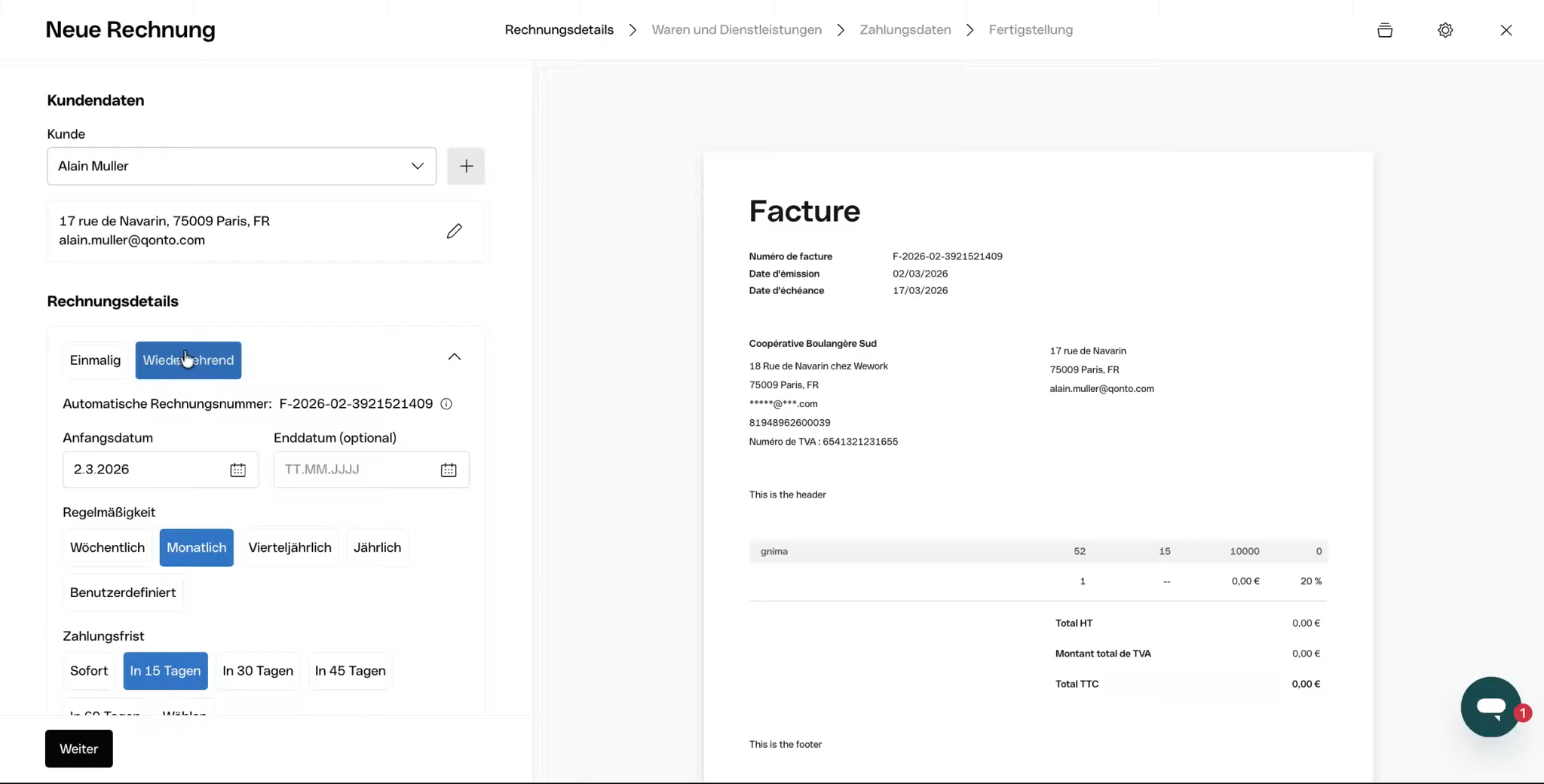Select Wöchentlich frequency option
The height and width of the screenshot is (784, 1544).
click(x=107, y=547)
